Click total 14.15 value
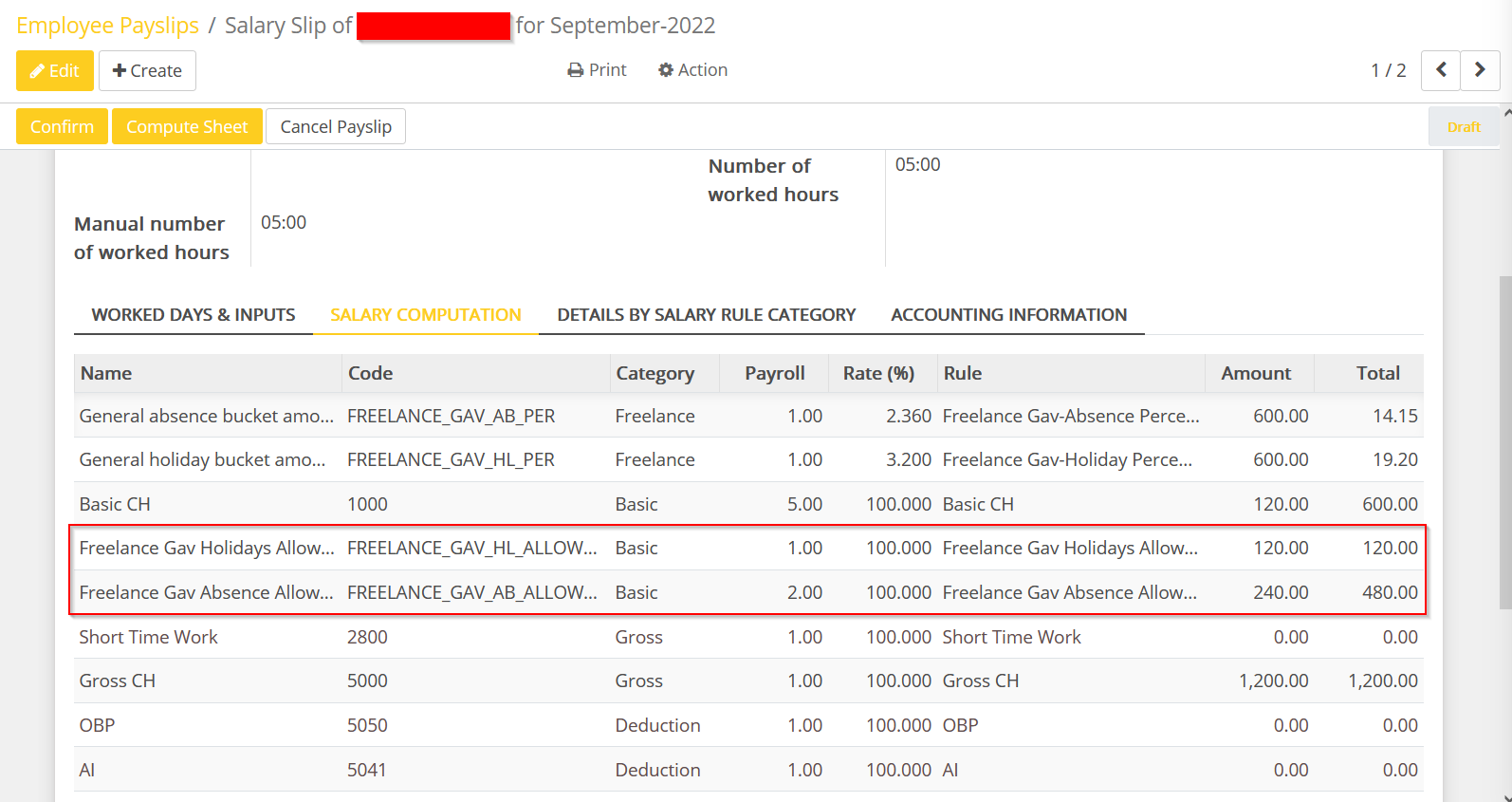1512x802 pixels. click(1395, 416)
